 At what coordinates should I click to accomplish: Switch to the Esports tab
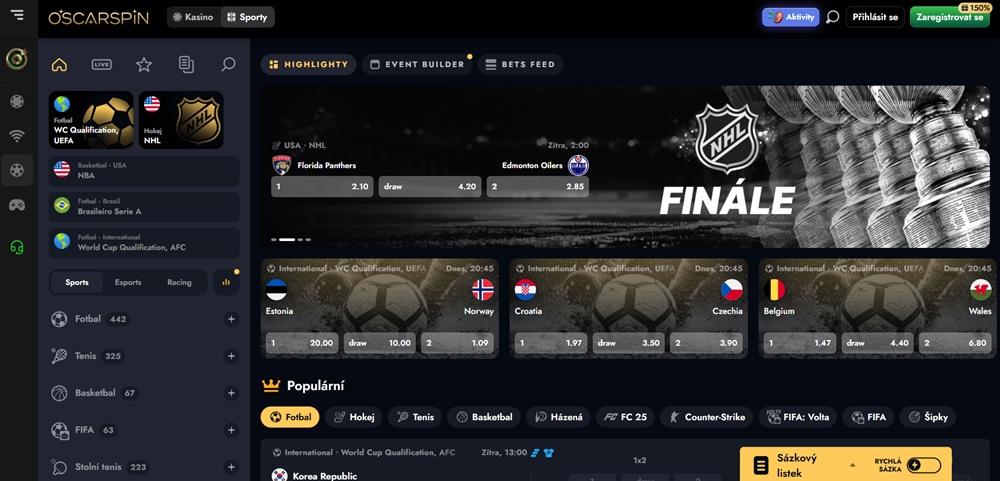coord(128,282)
